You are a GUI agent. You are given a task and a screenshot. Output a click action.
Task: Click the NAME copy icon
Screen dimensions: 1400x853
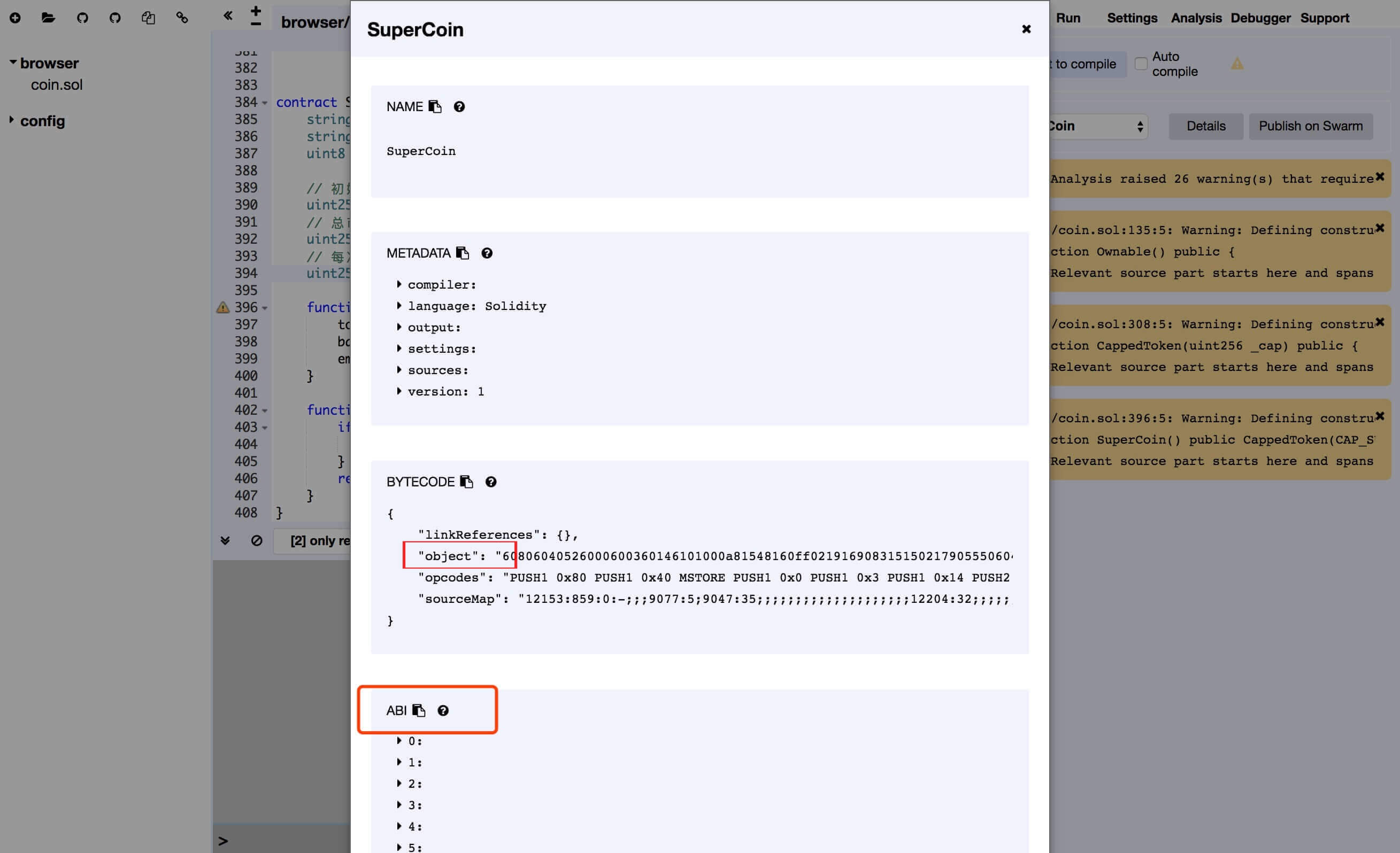[x=435, y=107]
